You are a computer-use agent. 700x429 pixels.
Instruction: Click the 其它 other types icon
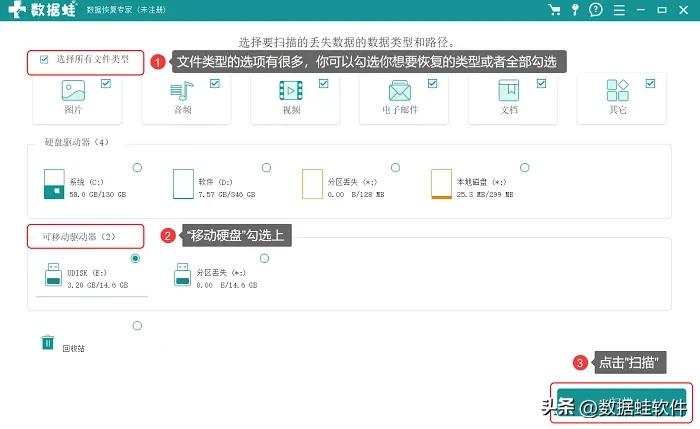(617, 90)
